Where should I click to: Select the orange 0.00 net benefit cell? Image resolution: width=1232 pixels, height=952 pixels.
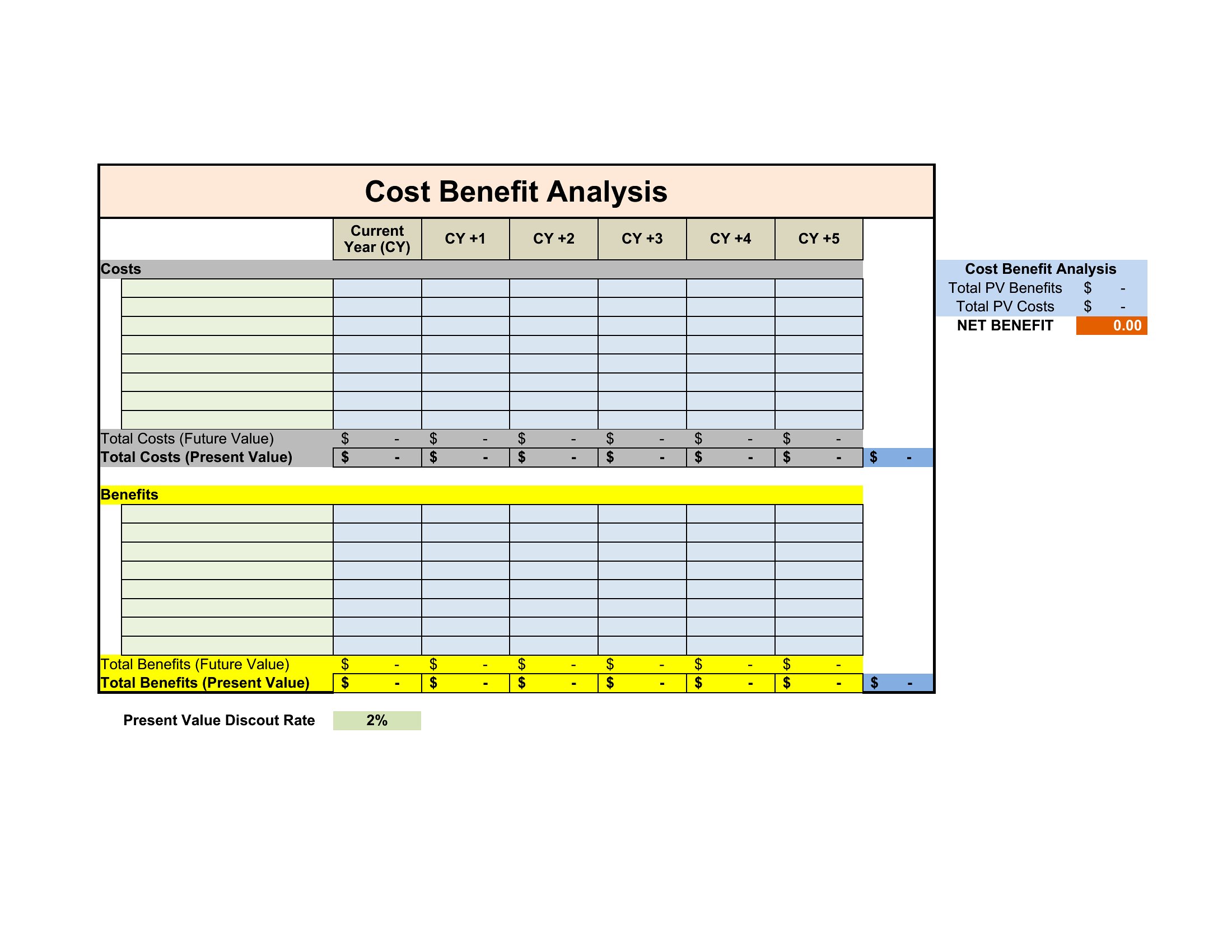pos(1111,325)
